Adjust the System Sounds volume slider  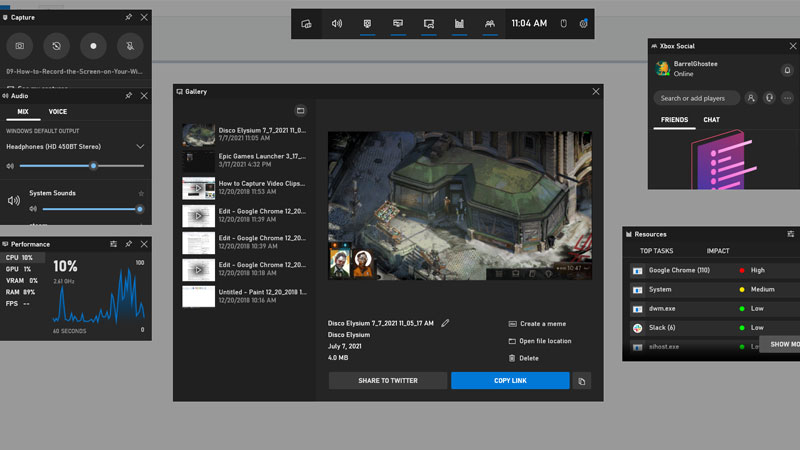click(x=93, y=209)
